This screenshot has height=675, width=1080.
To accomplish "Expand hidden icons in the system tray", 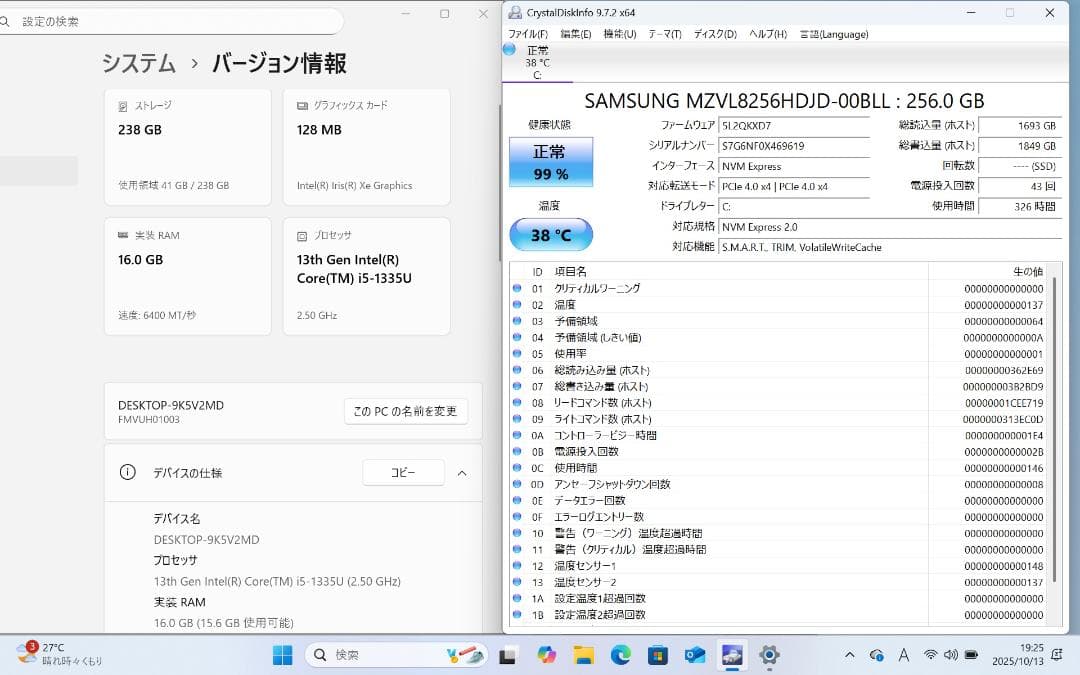I will coord(848,655).
